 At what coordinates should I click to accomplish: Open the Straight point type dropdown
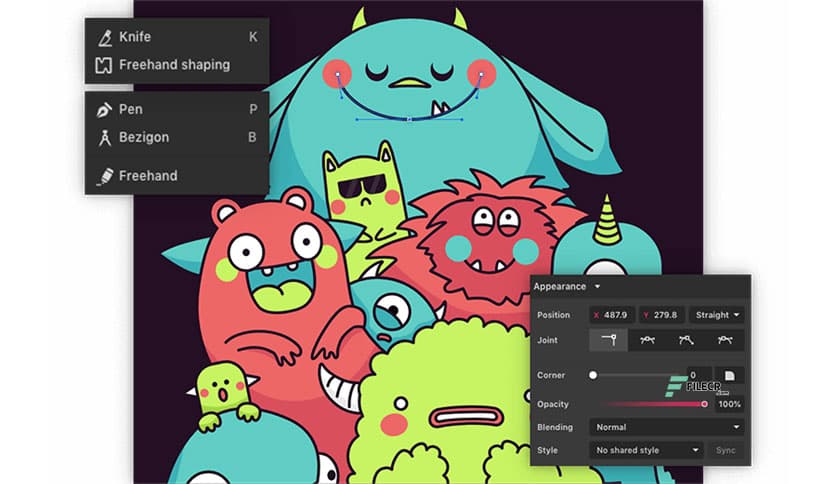(x=717, y=315)
